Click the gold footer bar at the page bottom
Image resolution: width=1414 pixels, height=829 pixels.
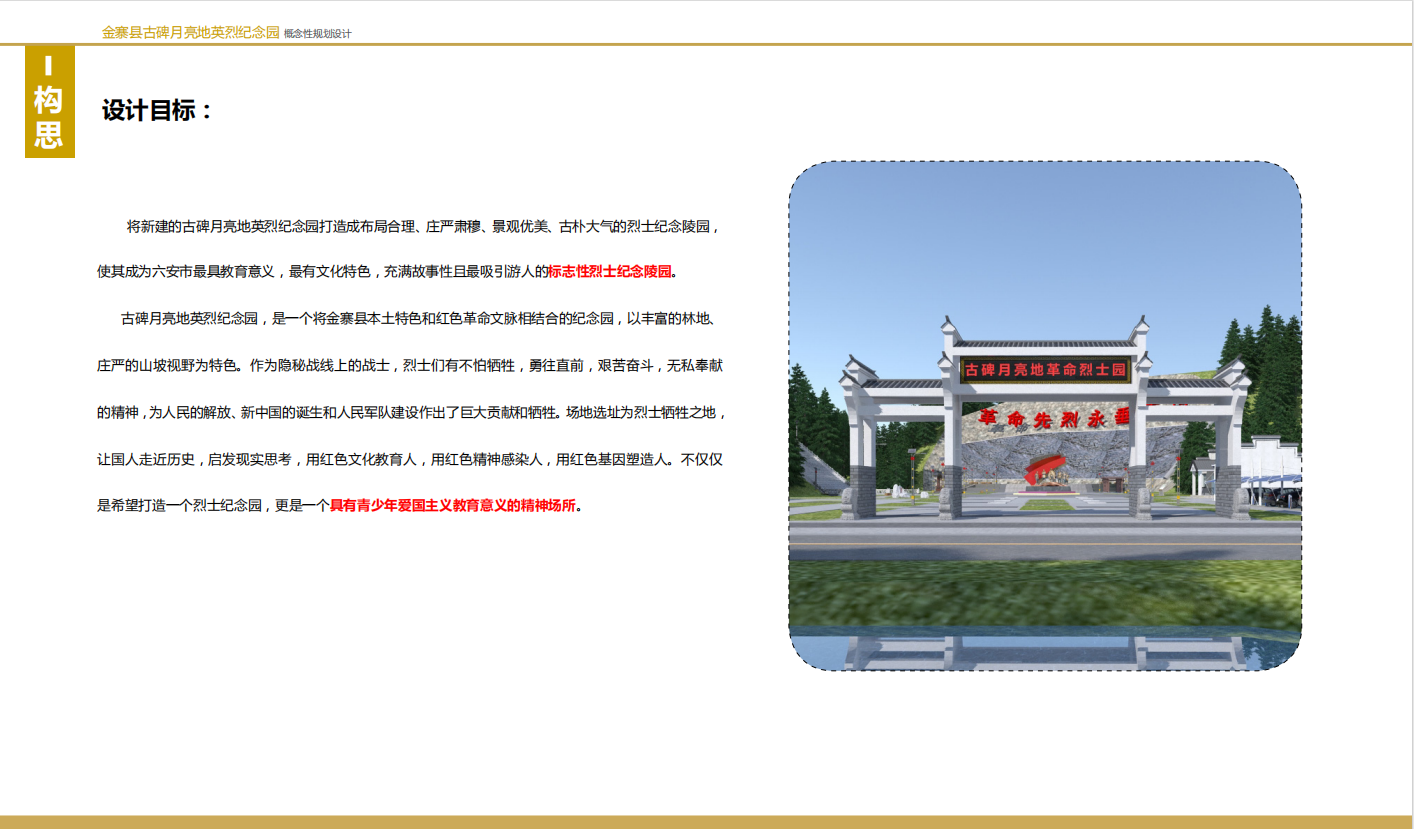point(706,822)
